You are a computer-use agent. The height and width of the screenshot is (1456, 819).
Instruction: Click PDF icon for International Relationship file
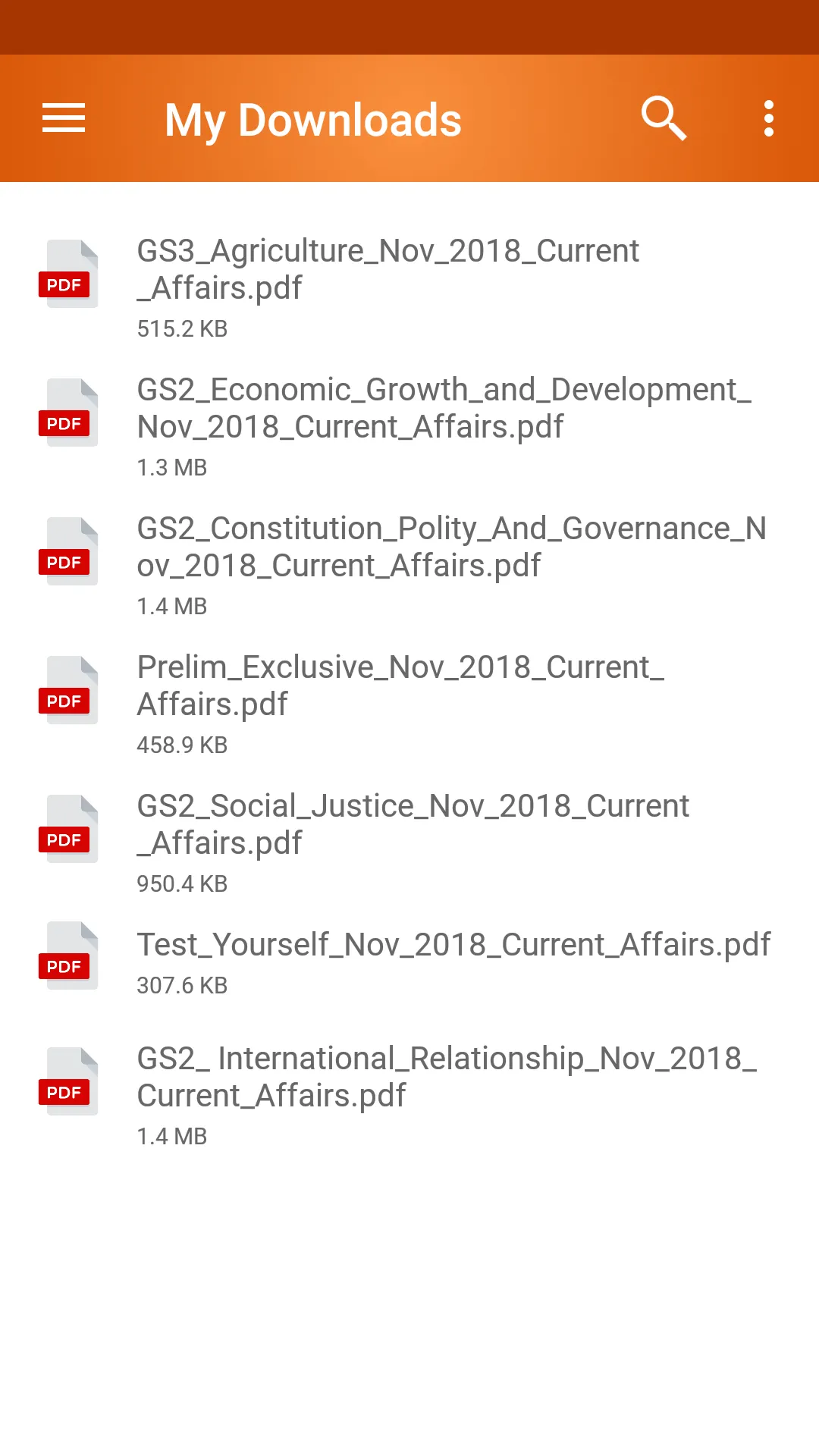click(x=68, y=1081)
